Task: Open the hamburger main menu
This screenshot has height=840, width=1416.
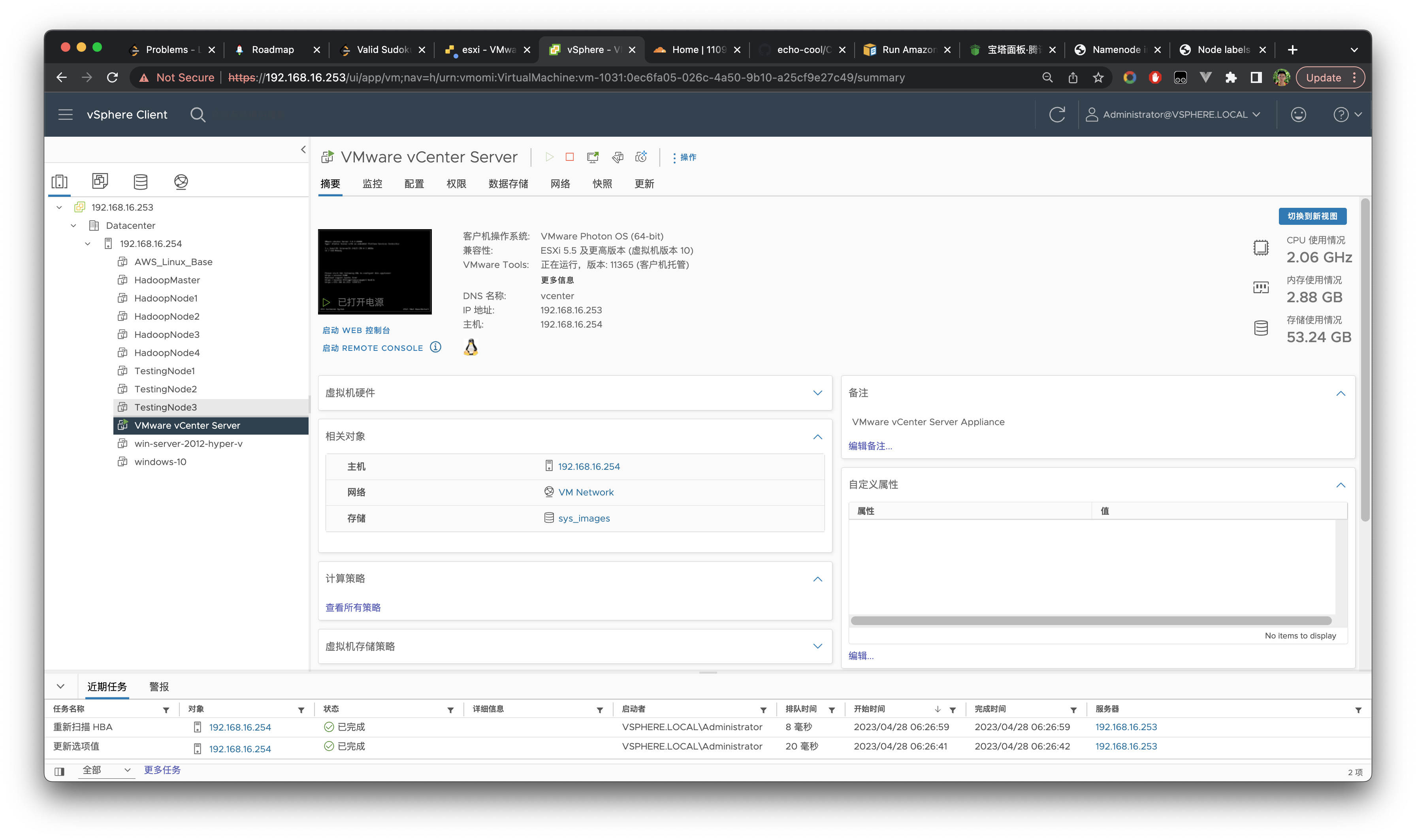Action: 66,114
